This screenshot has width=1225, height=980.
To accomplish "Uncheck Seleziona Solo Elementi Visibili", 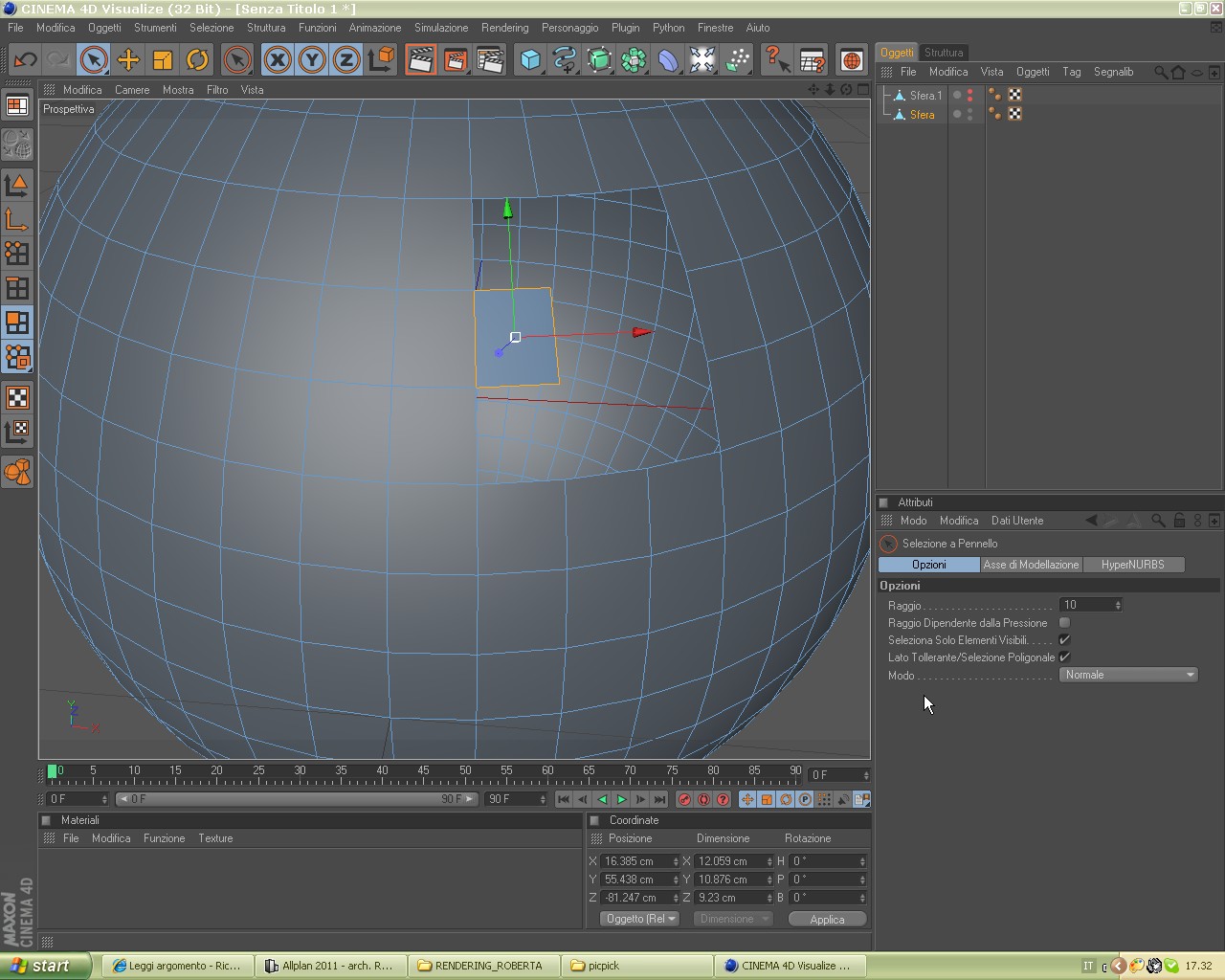I will click(1064, 640).
